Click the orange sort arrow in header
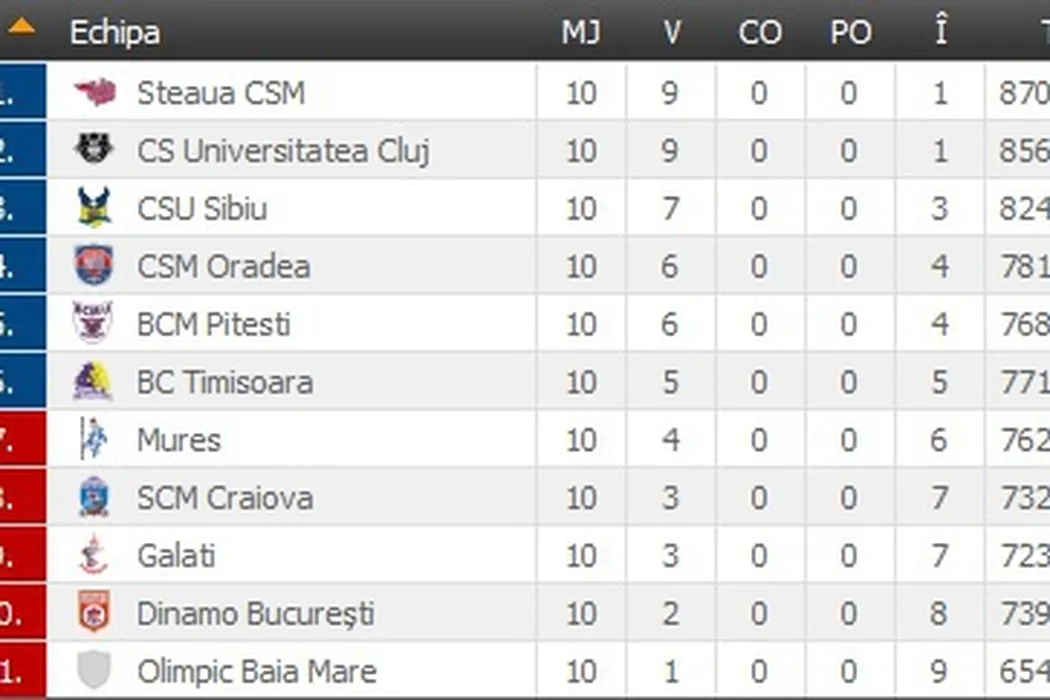 coord(21,29)
